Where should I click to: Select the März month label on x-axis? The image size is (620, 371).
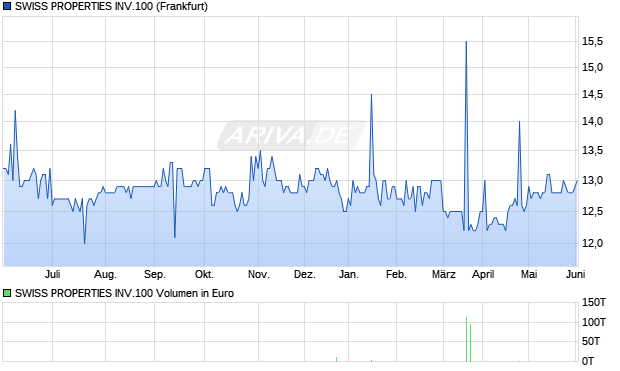444,274
